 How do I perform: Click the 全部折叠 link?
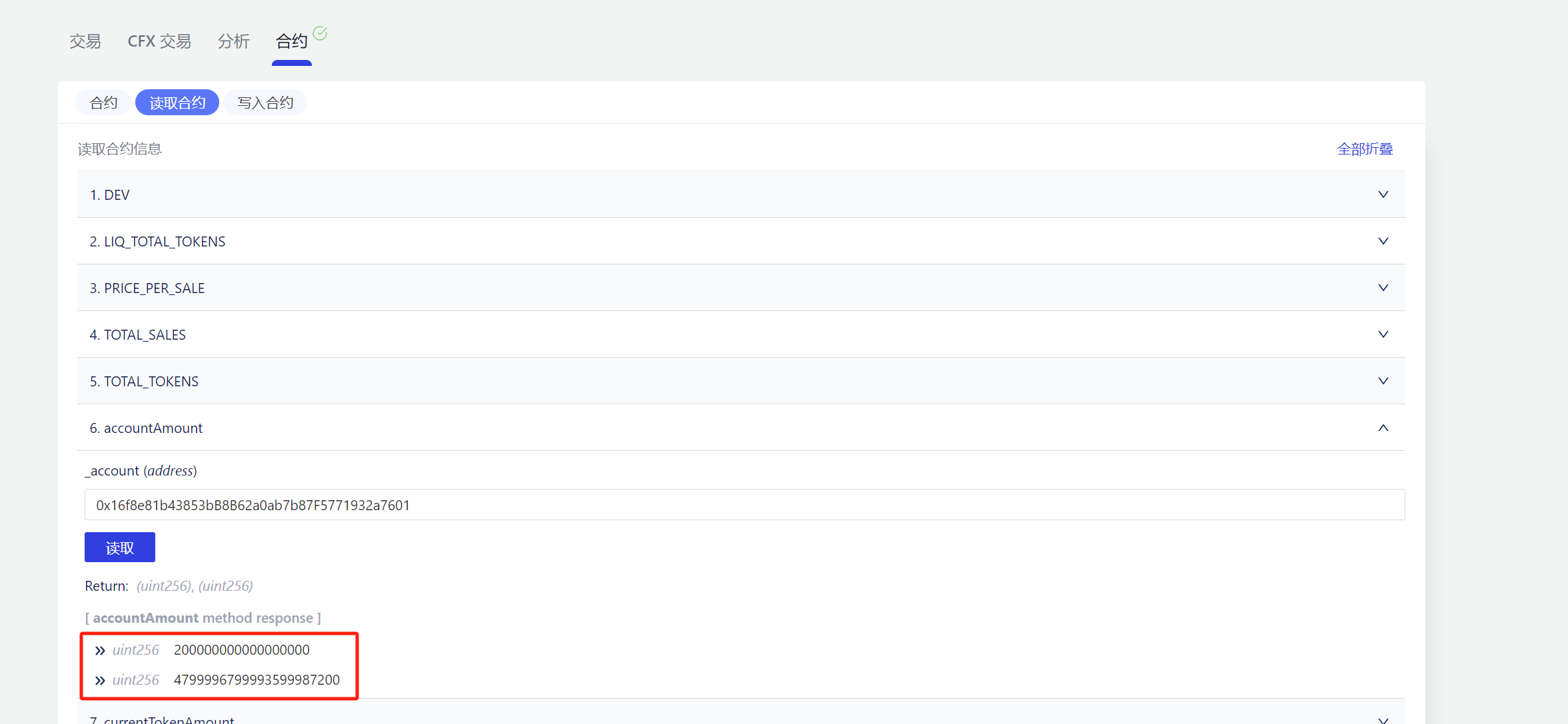1365,149
